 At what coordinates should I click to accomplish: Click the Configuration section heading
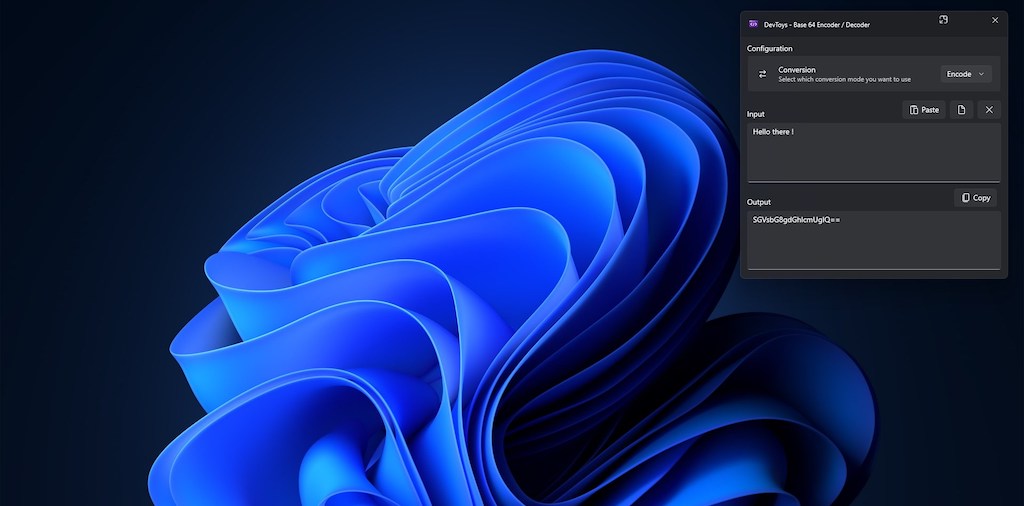769,48
